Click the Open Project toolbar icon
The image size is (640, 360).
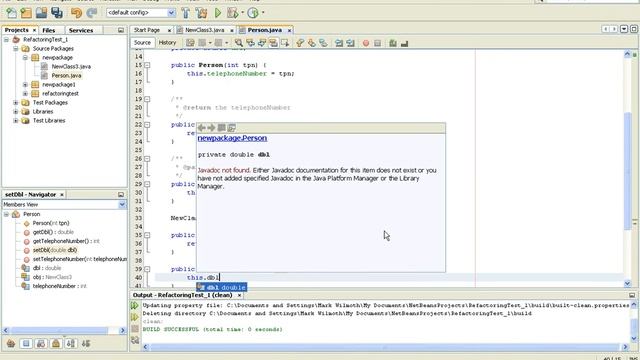coord(41,13)
